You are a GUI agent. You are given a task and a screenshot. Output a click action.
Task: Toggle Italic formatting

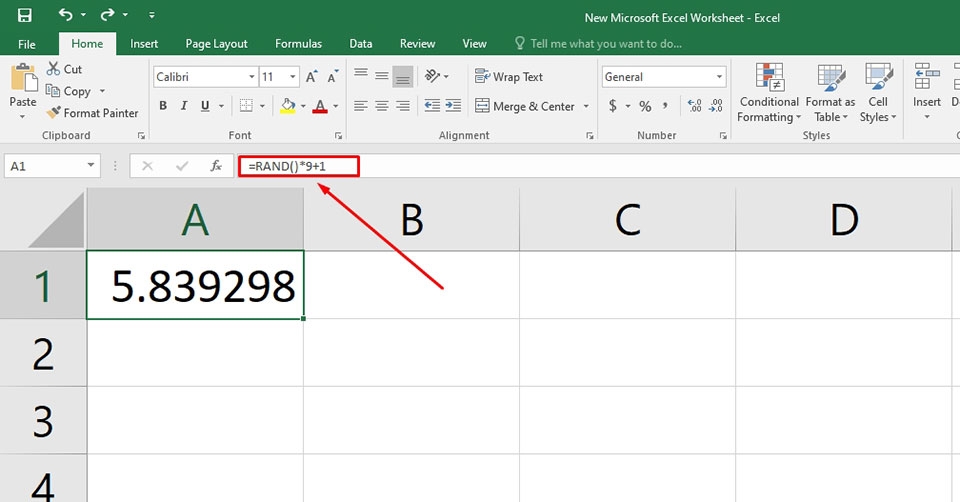pos(184,106)
